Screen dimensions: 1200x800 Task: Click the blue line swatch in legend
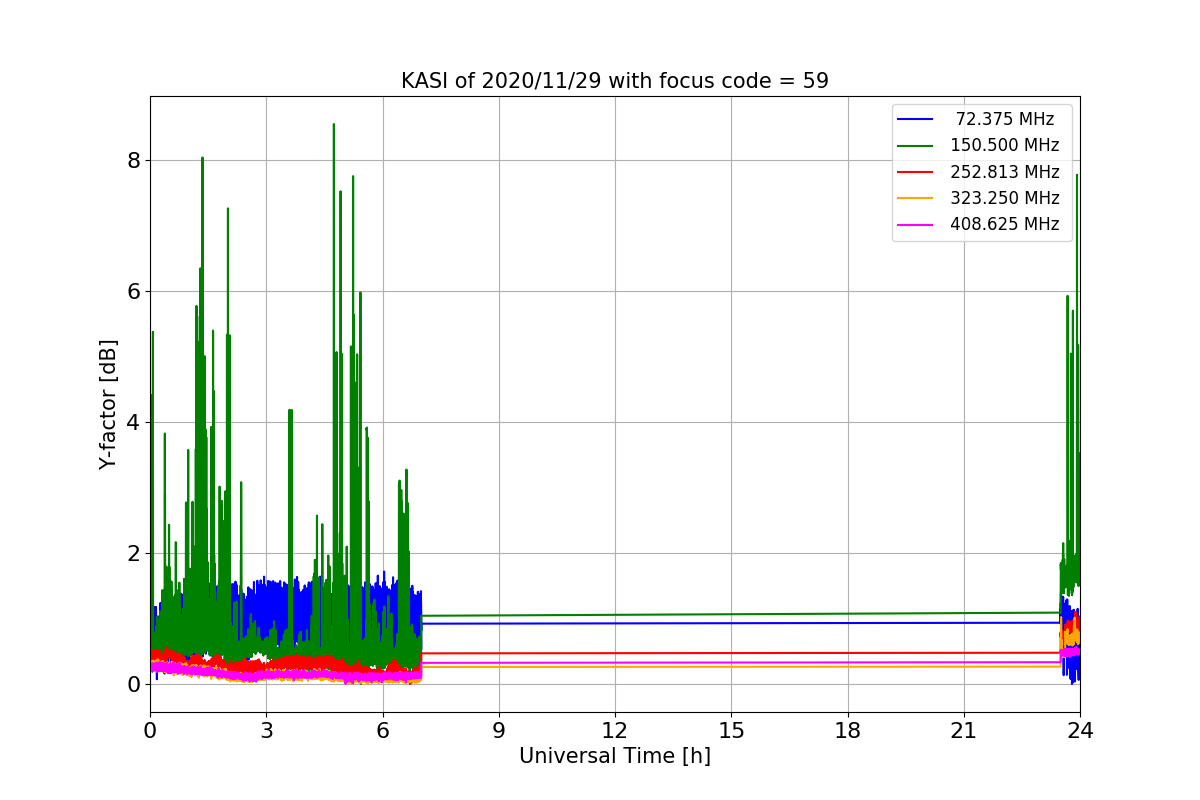click(915, 120)
